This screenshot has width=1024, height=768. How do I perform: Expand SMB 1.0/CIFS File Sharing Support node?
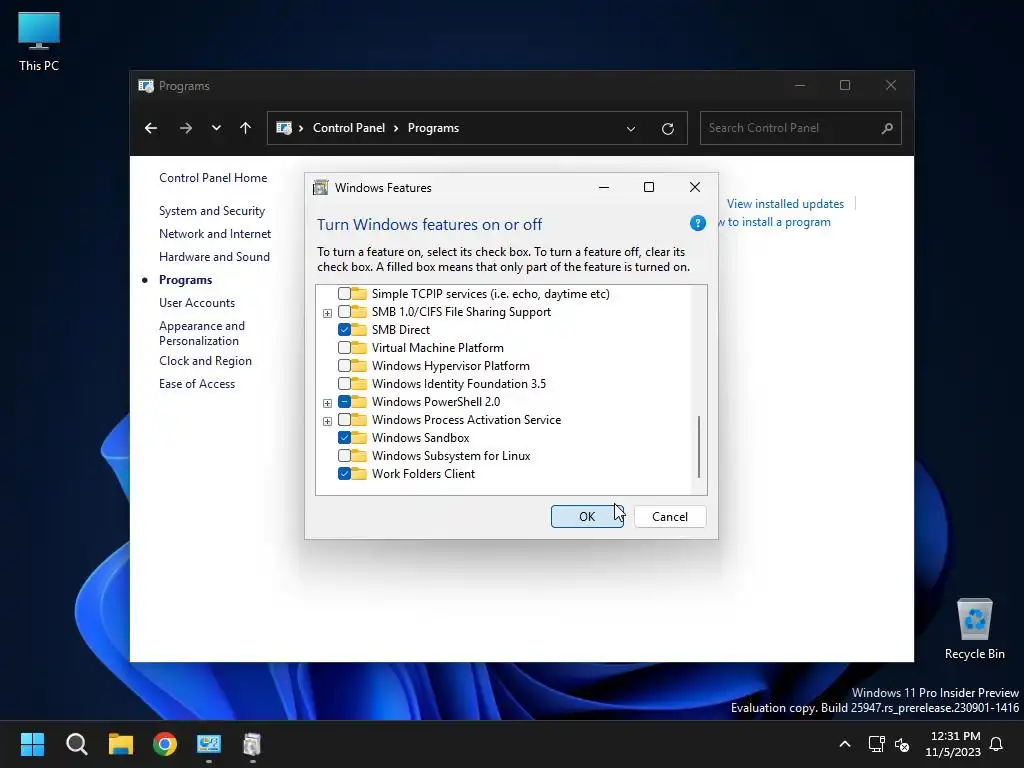coord(327,313)
